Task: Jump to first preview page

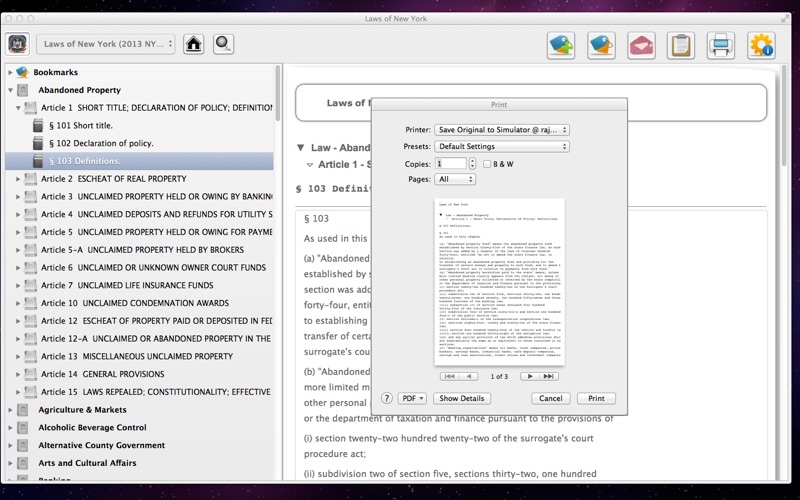Action: (449, 377)
